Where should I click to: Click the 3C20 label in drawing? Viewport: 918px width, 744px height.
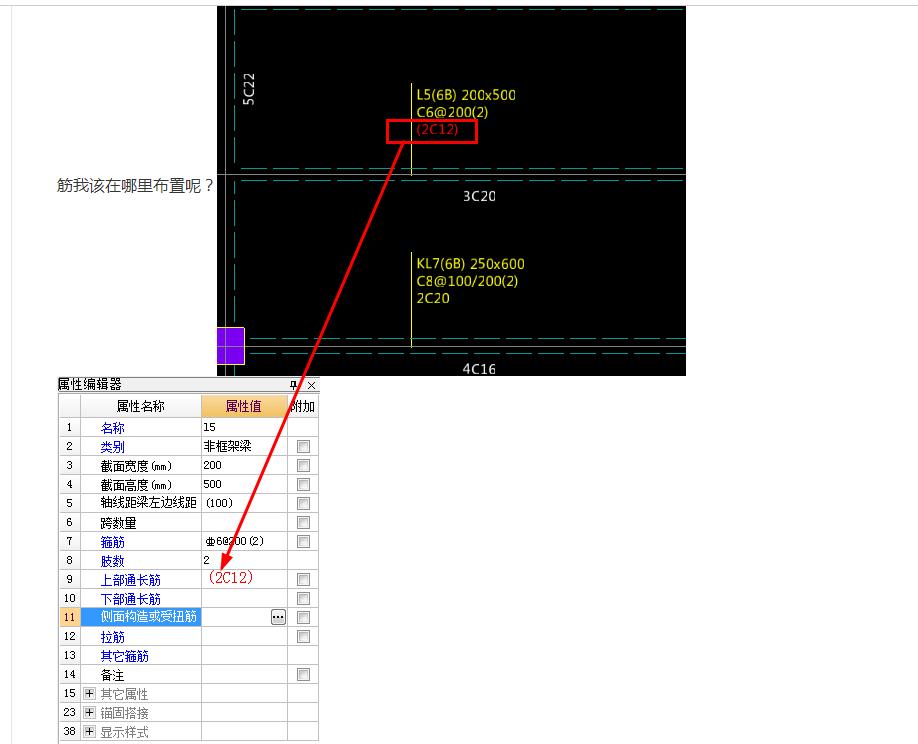479,196
